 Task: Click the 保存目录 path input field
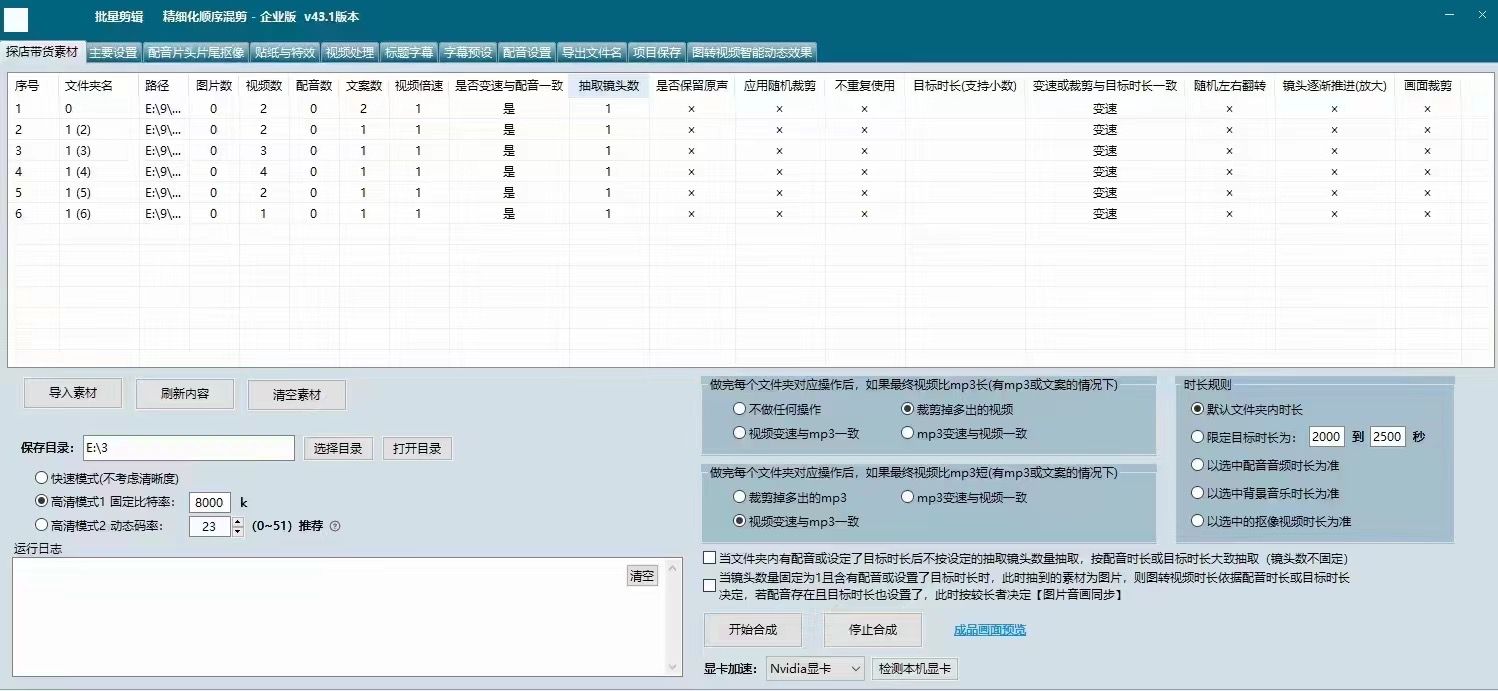coord(187,448)
